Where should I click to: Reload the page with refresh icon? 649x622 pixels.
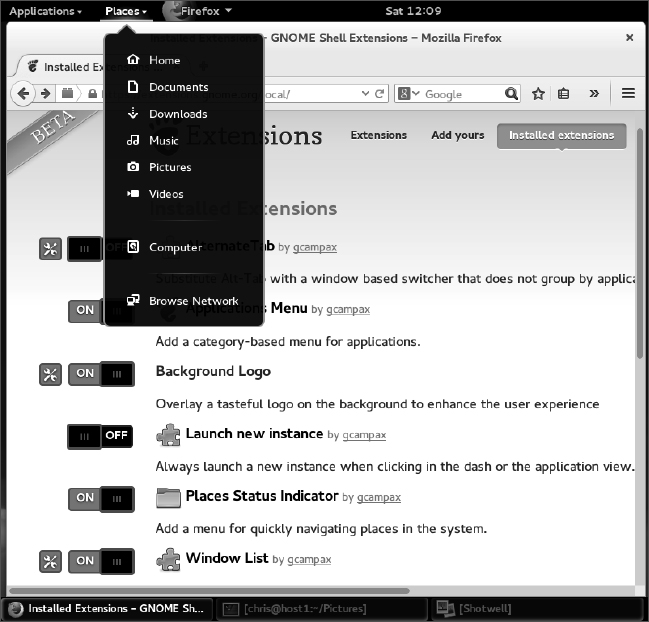tap(380, 94)
